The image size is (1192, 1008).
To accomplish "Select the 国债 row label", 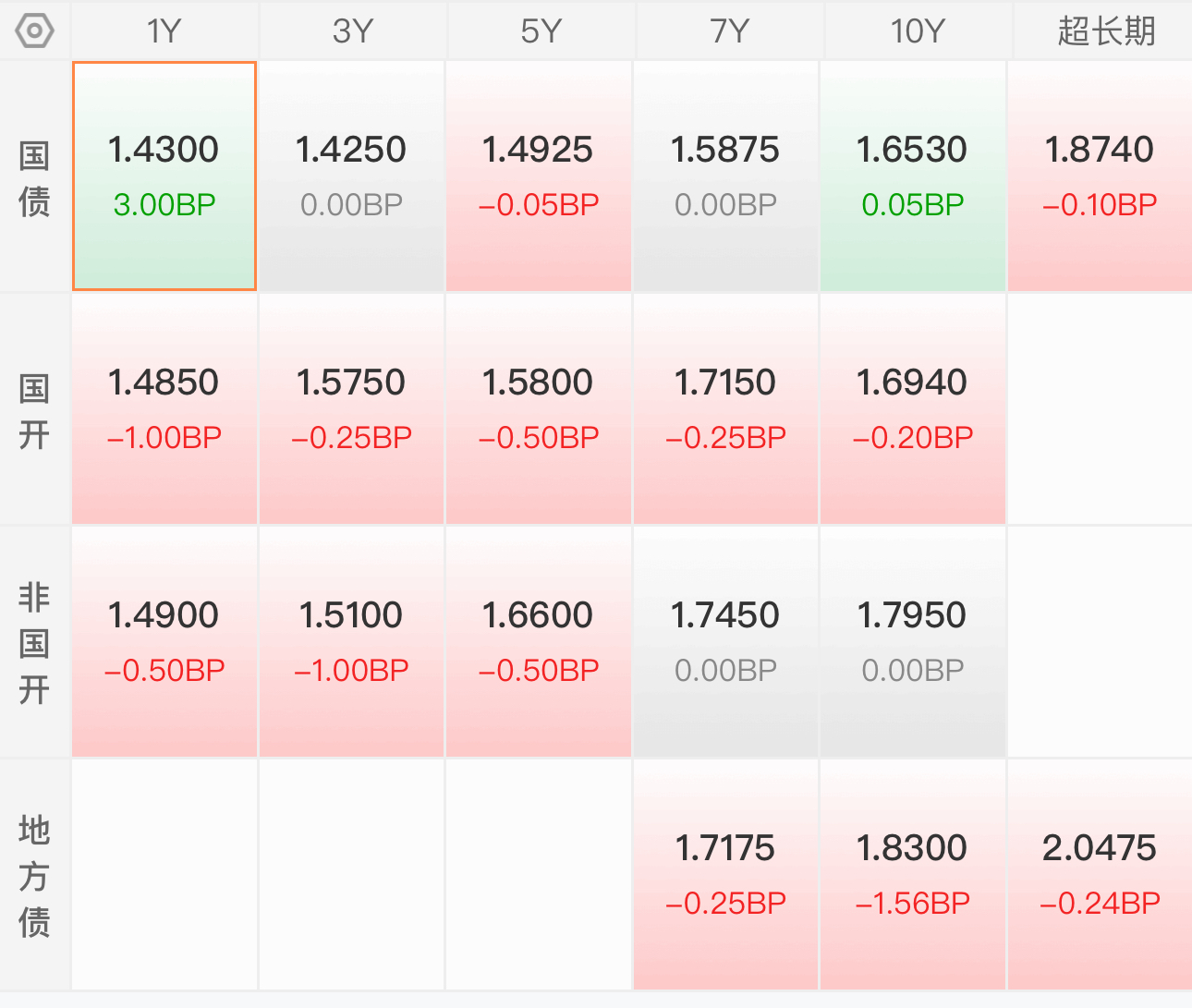I will pos(34,177).
